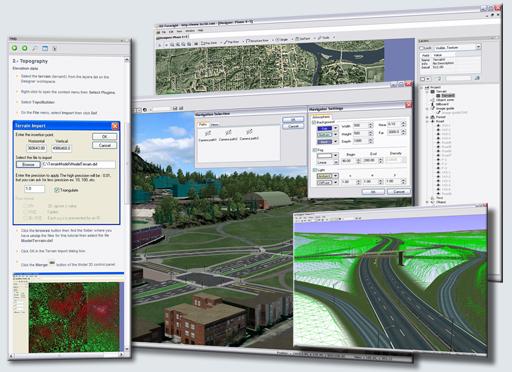Click the white Fog color swatch
The image size is (512, 372).
click(324, 156)
